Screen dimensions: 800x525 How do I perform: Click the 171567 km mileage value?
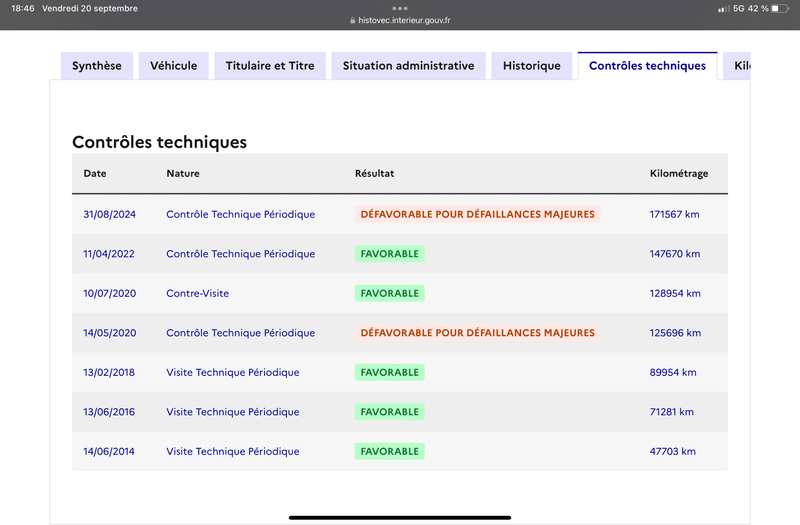(x=674, y=214)
